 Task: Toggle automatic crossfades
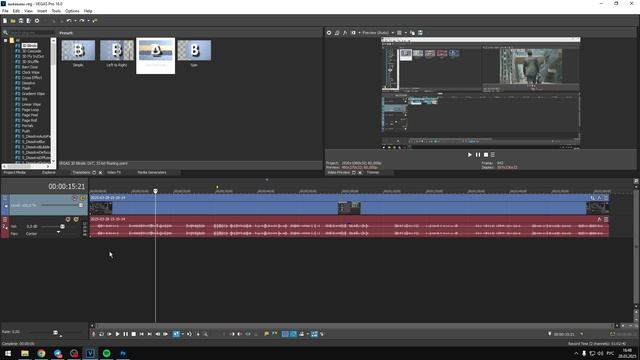tap(293, 334)
